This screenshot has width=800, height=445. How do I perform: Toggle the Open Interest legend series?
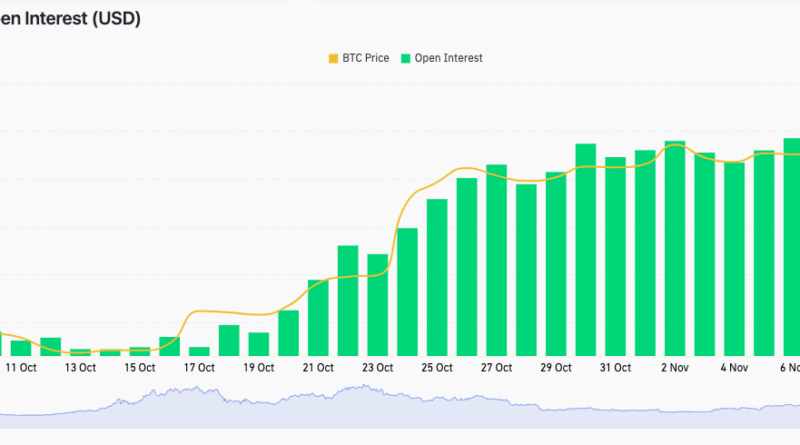pos(448,58)
